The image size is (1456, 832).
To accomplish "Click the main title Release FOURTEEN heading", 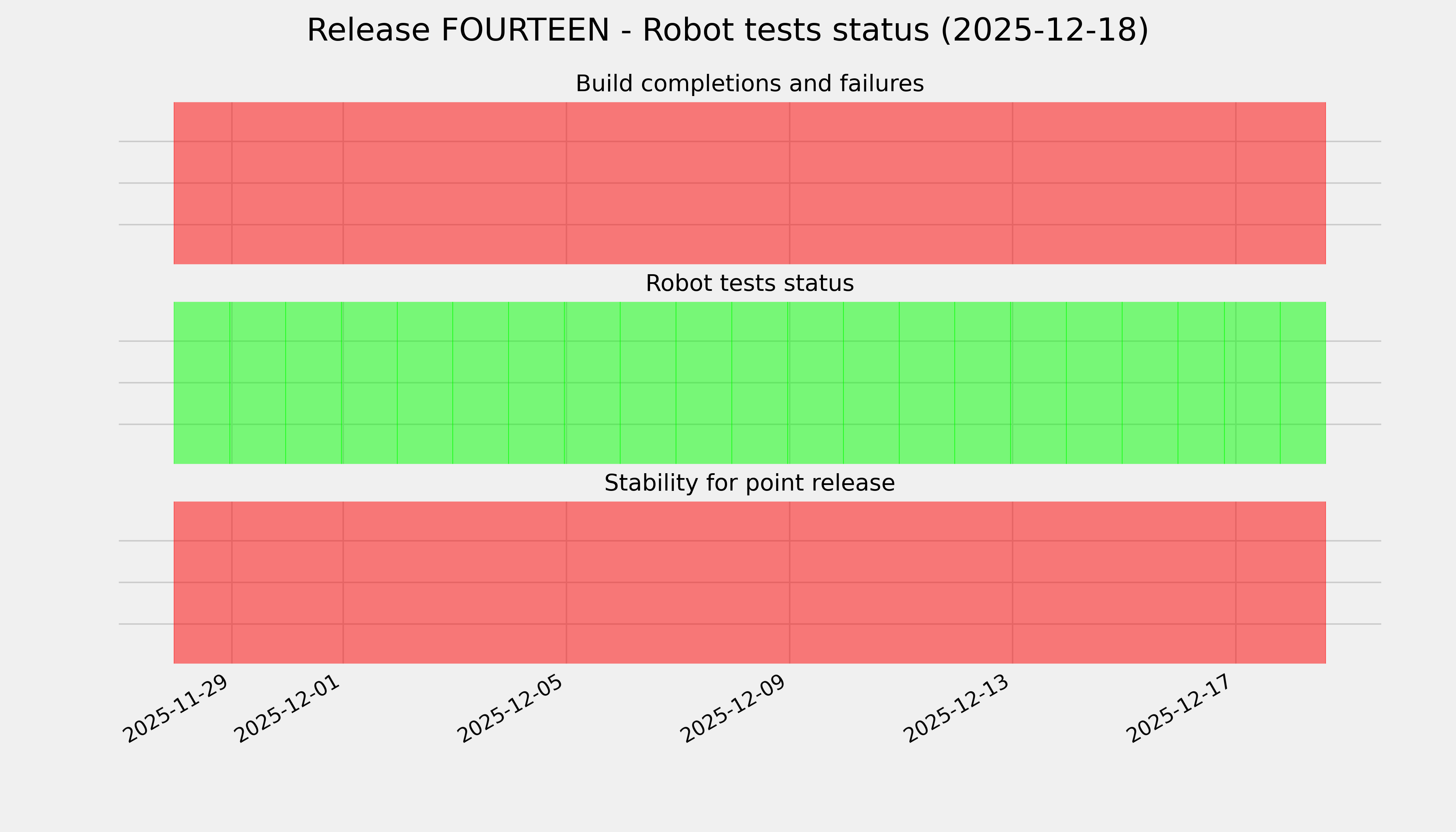I will pos(727,30).
